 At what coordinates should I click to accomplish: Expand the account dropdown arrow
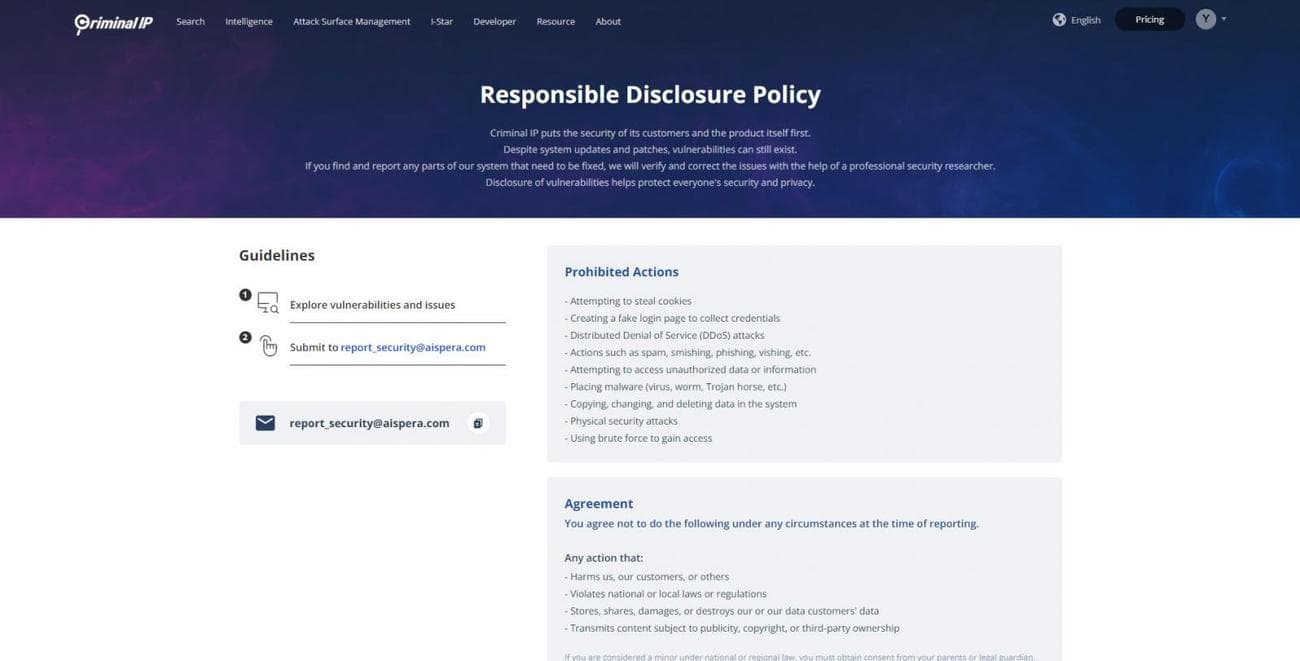1224,19
